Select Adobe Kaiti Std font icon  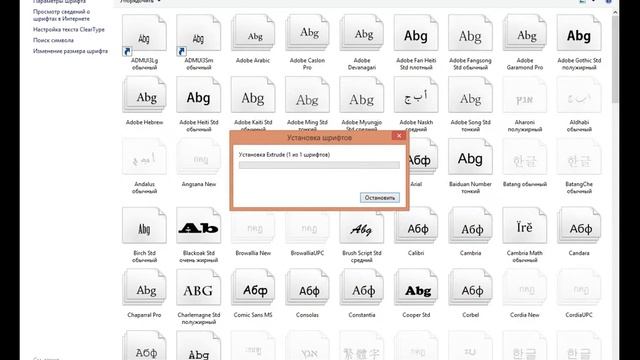[253, 95]
